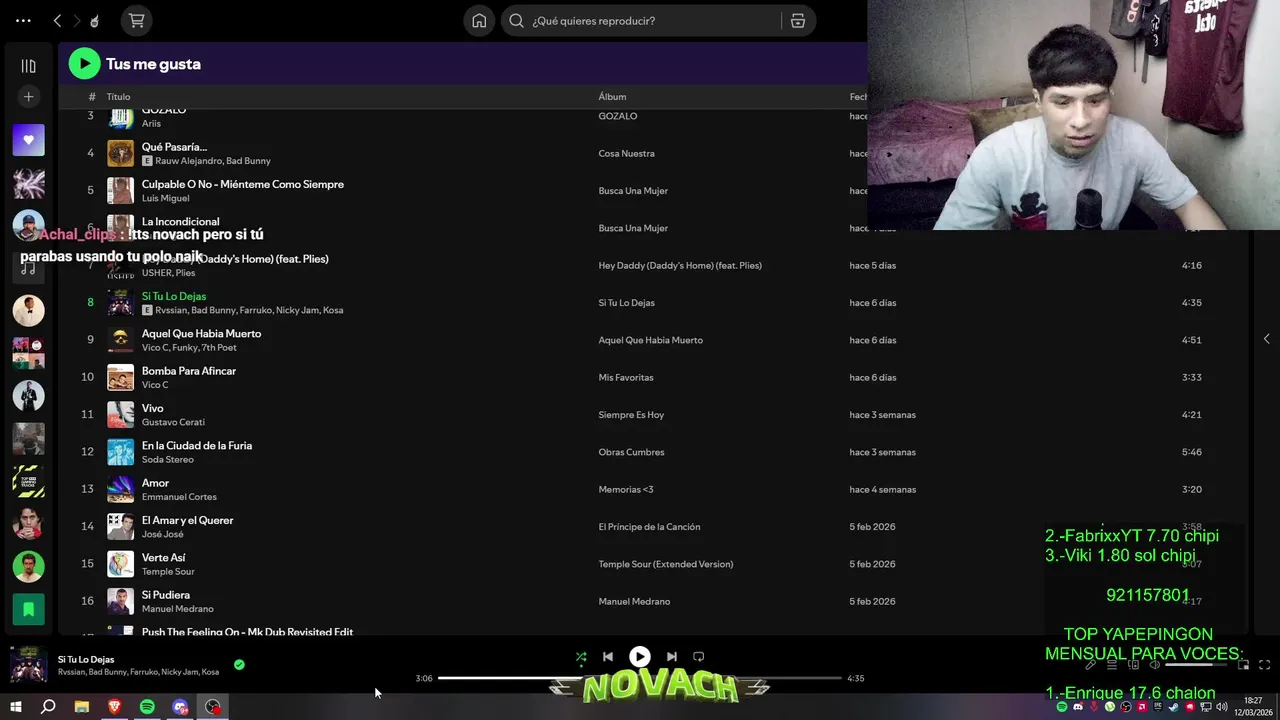1280x720 pixels.
Task: Open the shopping cart icon
Action: 137,20
